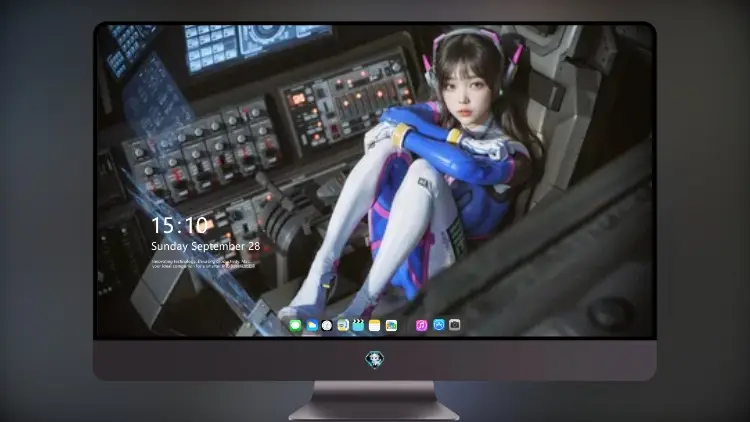The image size is (750, 422).
Task: Open the yellow Notes app in dock
Action: pos(375,326)
